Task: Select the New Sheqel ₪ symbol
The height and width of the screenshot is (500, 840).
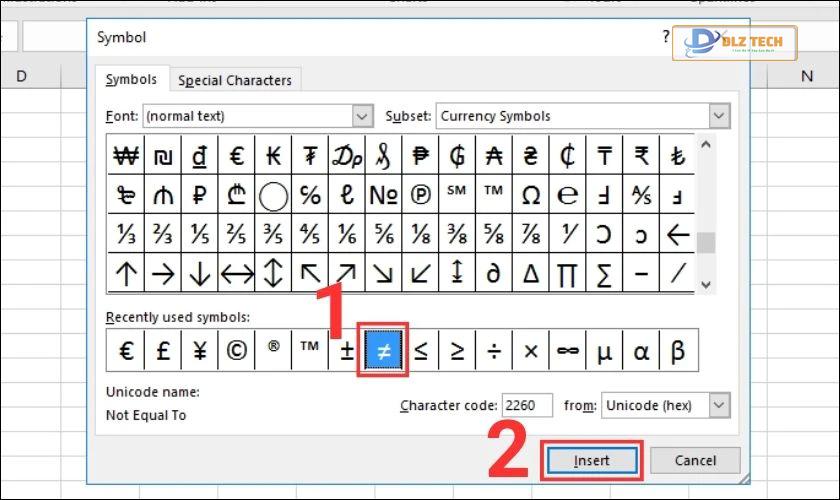Action: coord(163,155)
